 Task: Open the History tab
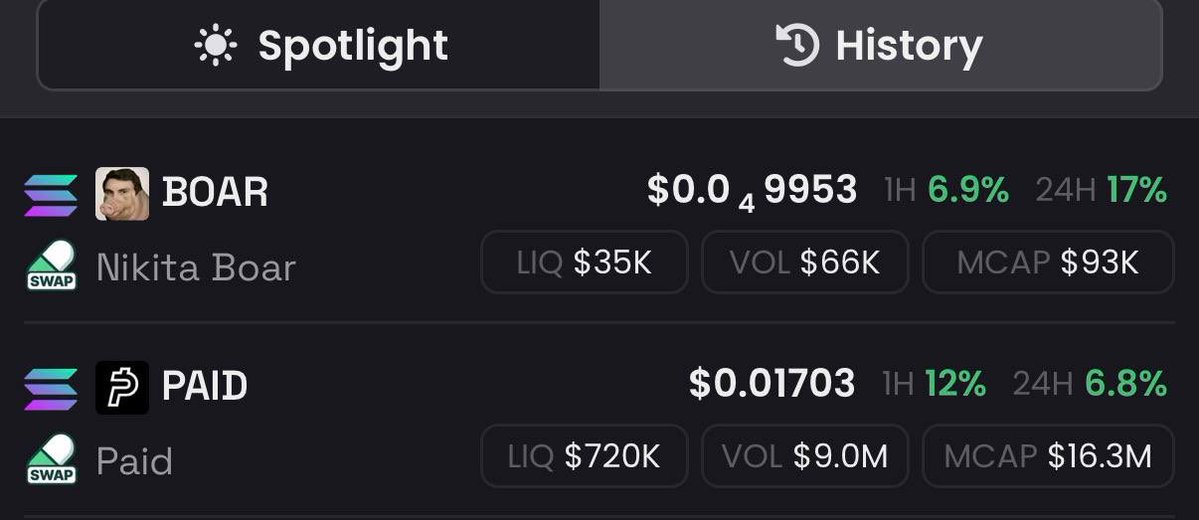[x=880, y=44]
